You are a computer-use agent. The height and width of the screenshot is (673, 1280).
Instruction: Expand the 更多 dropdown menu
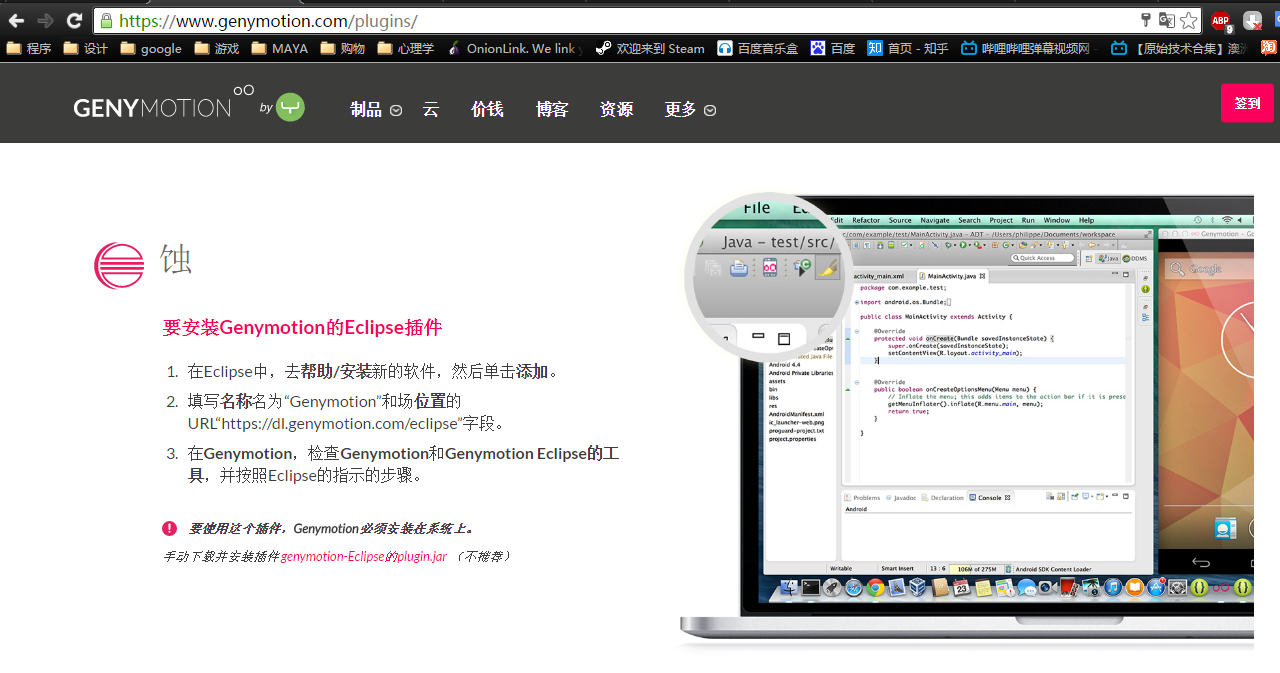coord(690,110)
